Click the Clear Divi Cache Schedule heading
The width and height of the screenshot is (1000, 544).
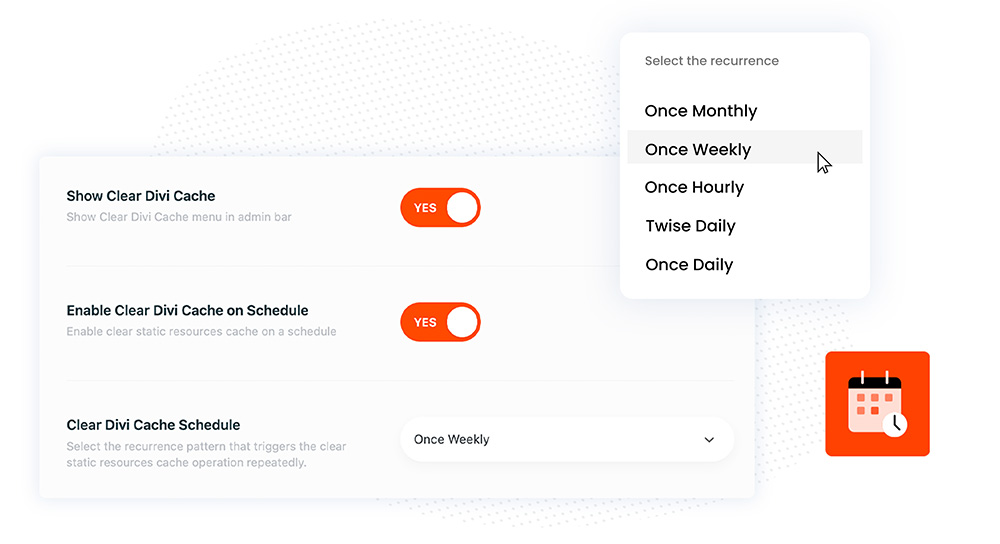tap(153, 425)
